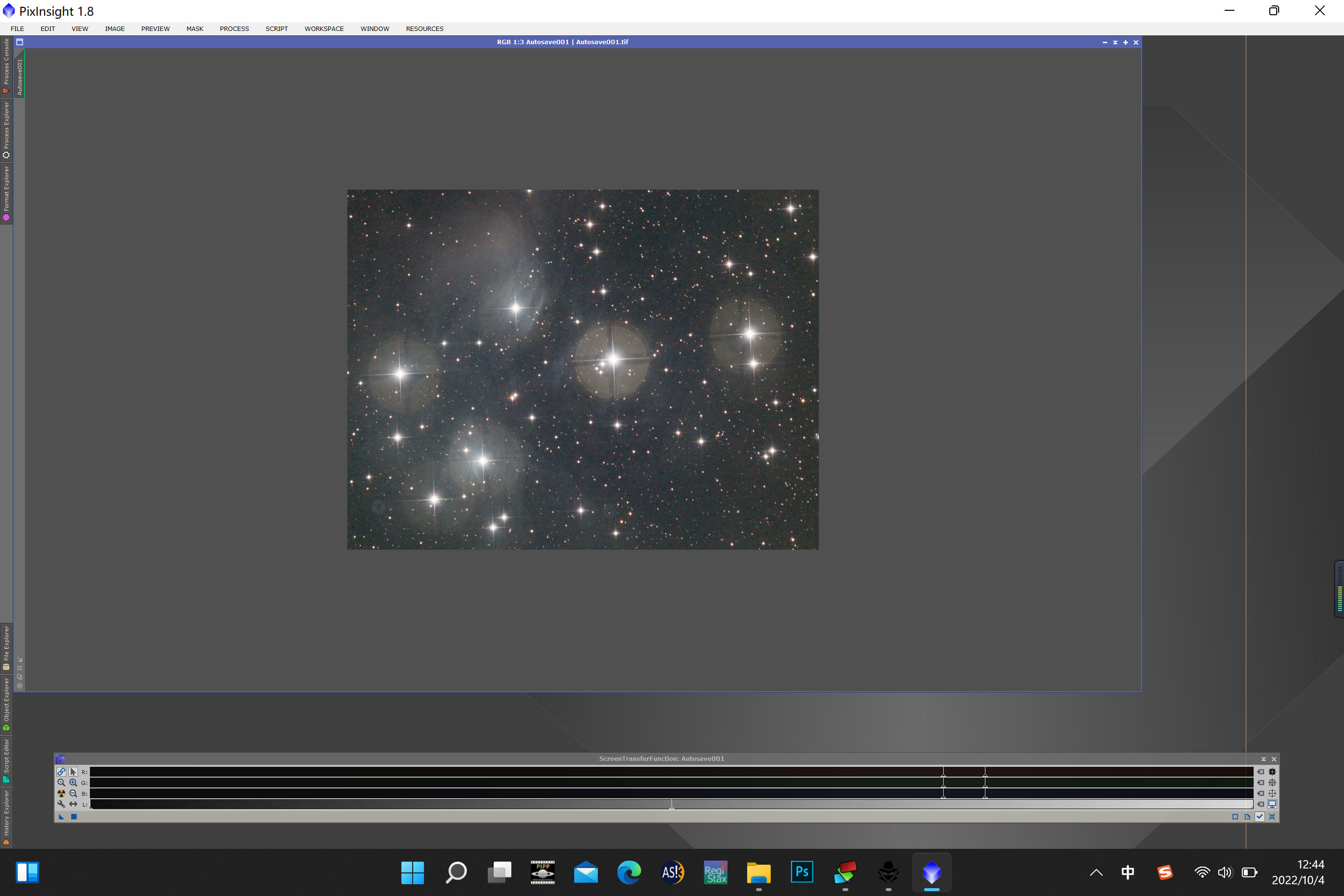Activate black point readout crosshair

[x=1273, y=772]
